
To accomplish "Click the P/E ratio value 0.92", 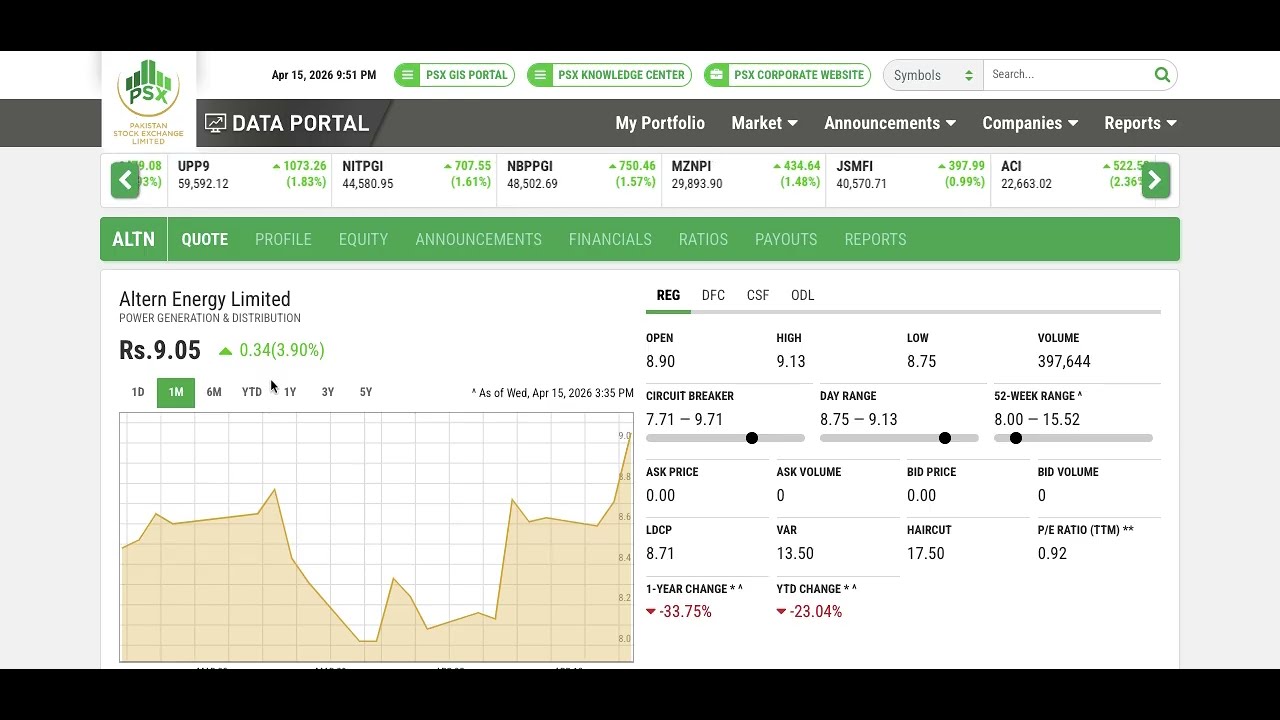I will pyautogui.click(x=1052, y=553).
